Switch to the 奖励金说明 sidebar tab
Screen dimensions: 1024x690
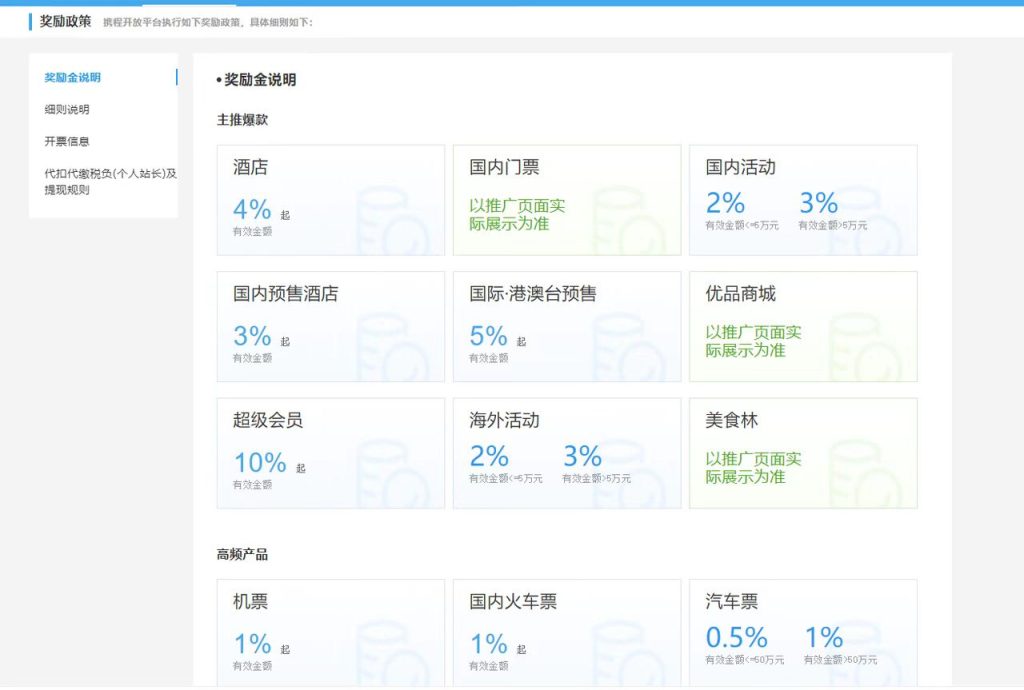click(x=72, y=77)
